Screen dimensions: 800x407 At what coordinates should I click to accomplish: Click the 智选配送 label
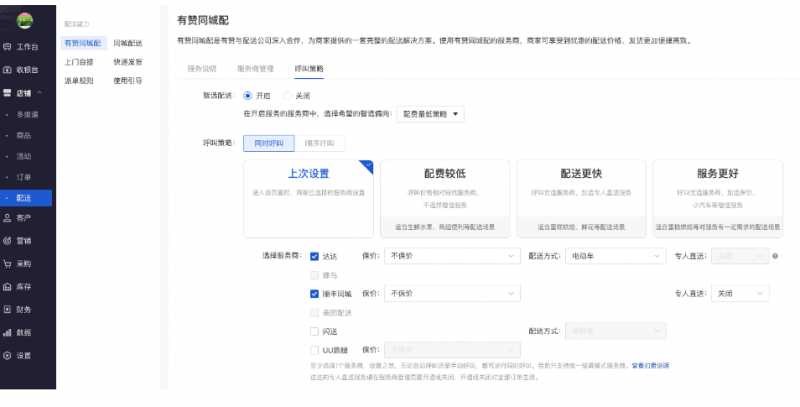(x=219, y=95)
